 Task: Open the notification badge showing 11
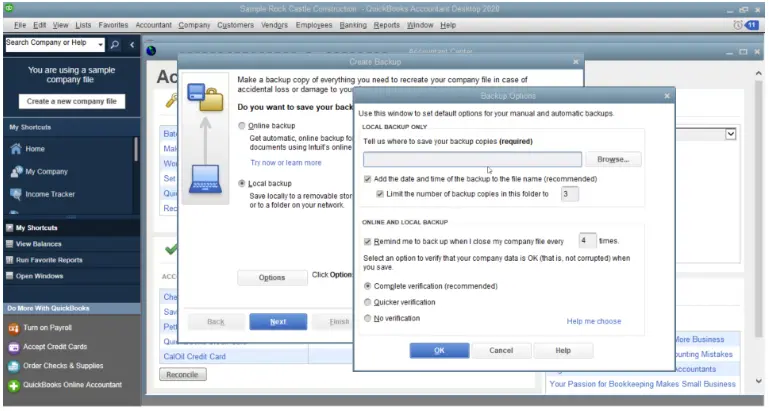pyautogui.click(x=752, y=25)
